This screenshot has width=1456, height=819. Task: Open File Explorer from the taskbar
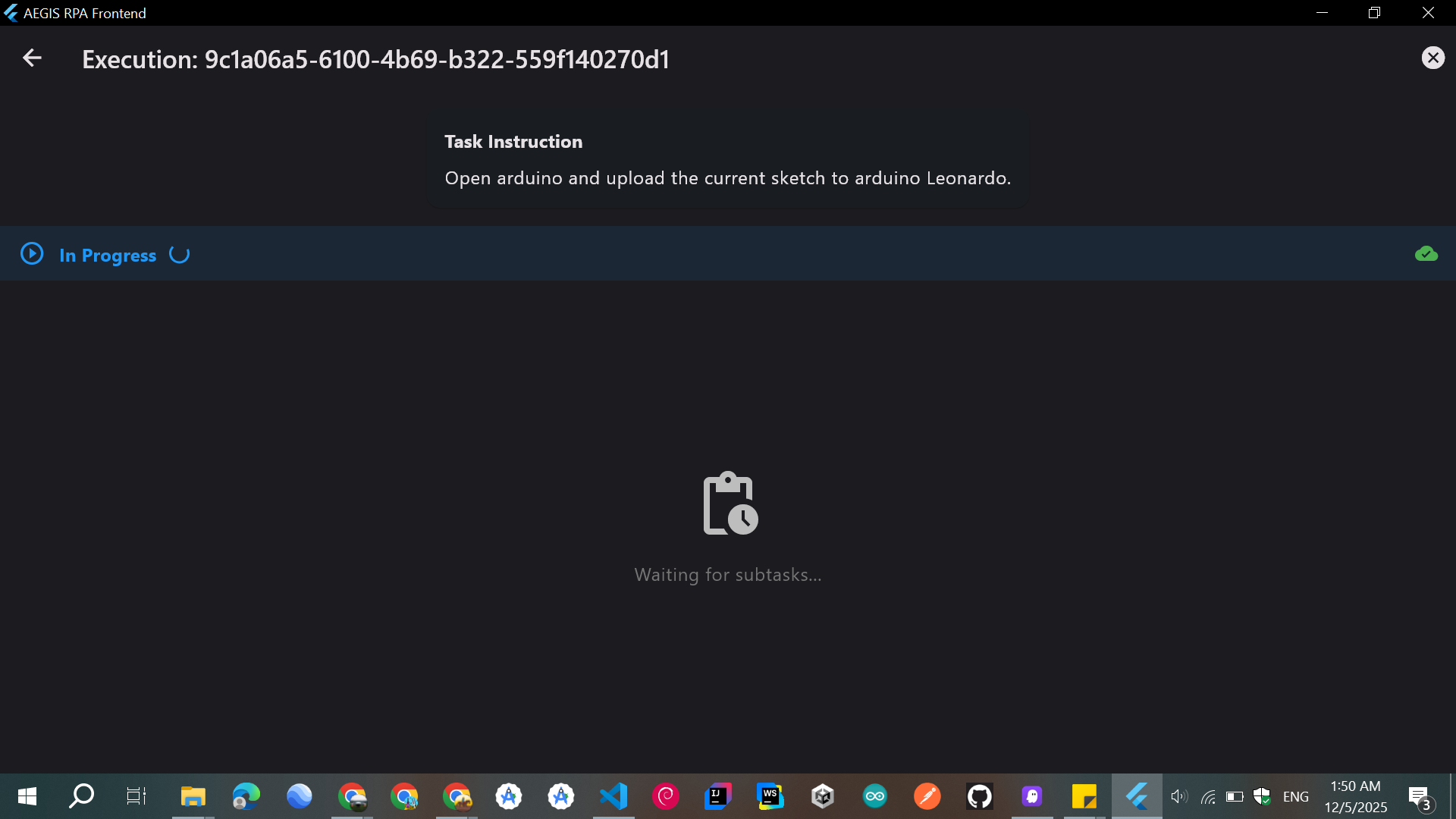[193, 796]
